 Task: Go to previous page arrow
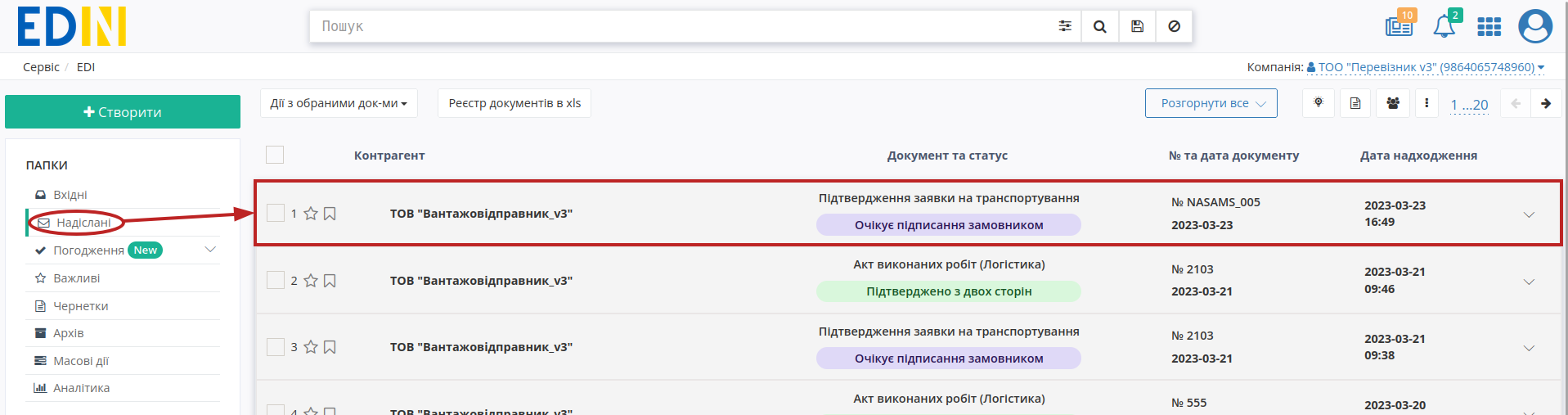click(x=1516, y=104)
